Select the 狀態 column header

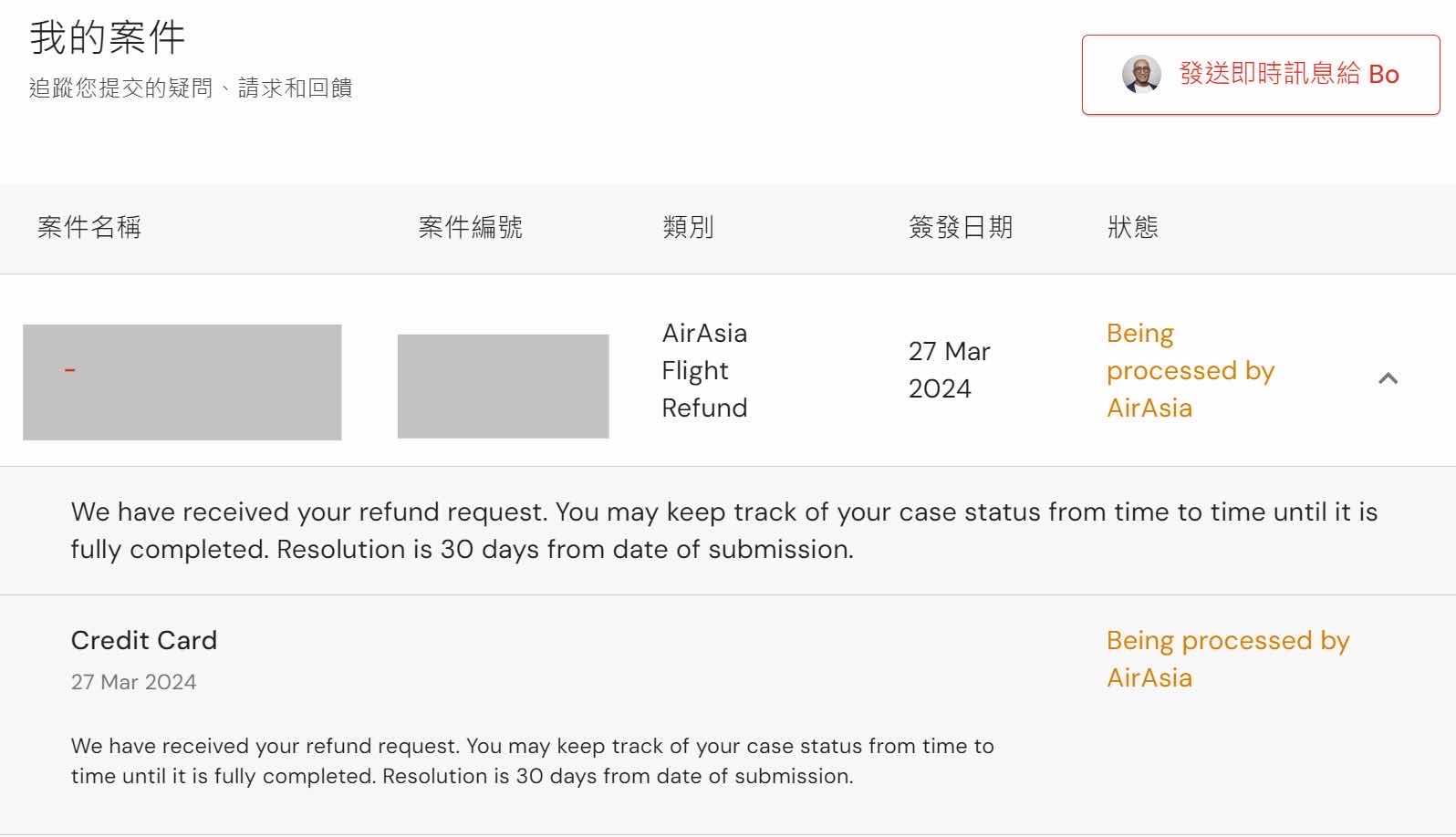[x=1132, y=227]
